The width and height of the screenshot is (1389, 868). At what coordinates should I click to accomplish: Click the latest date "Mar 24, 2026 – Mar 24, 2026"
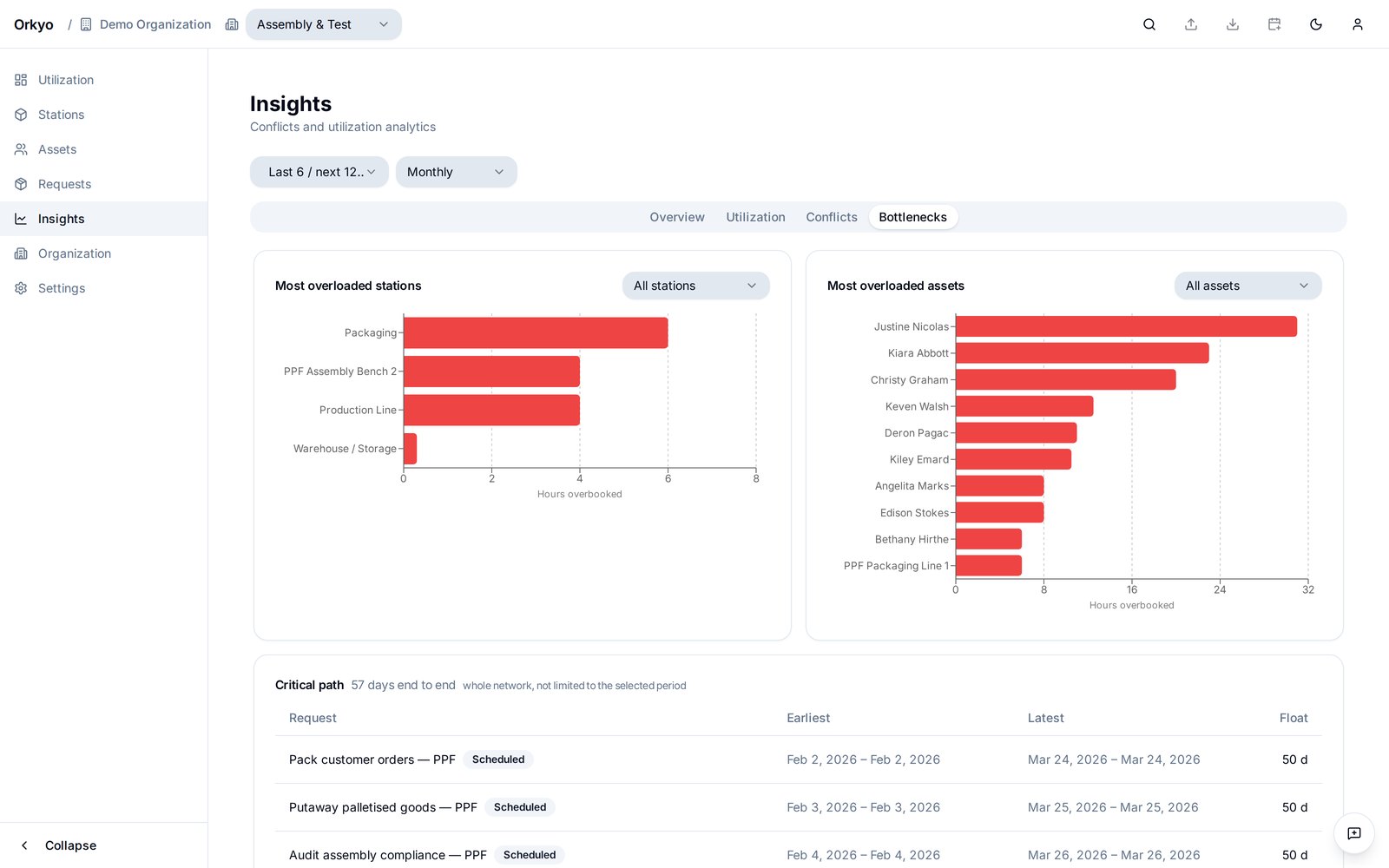1114,759
